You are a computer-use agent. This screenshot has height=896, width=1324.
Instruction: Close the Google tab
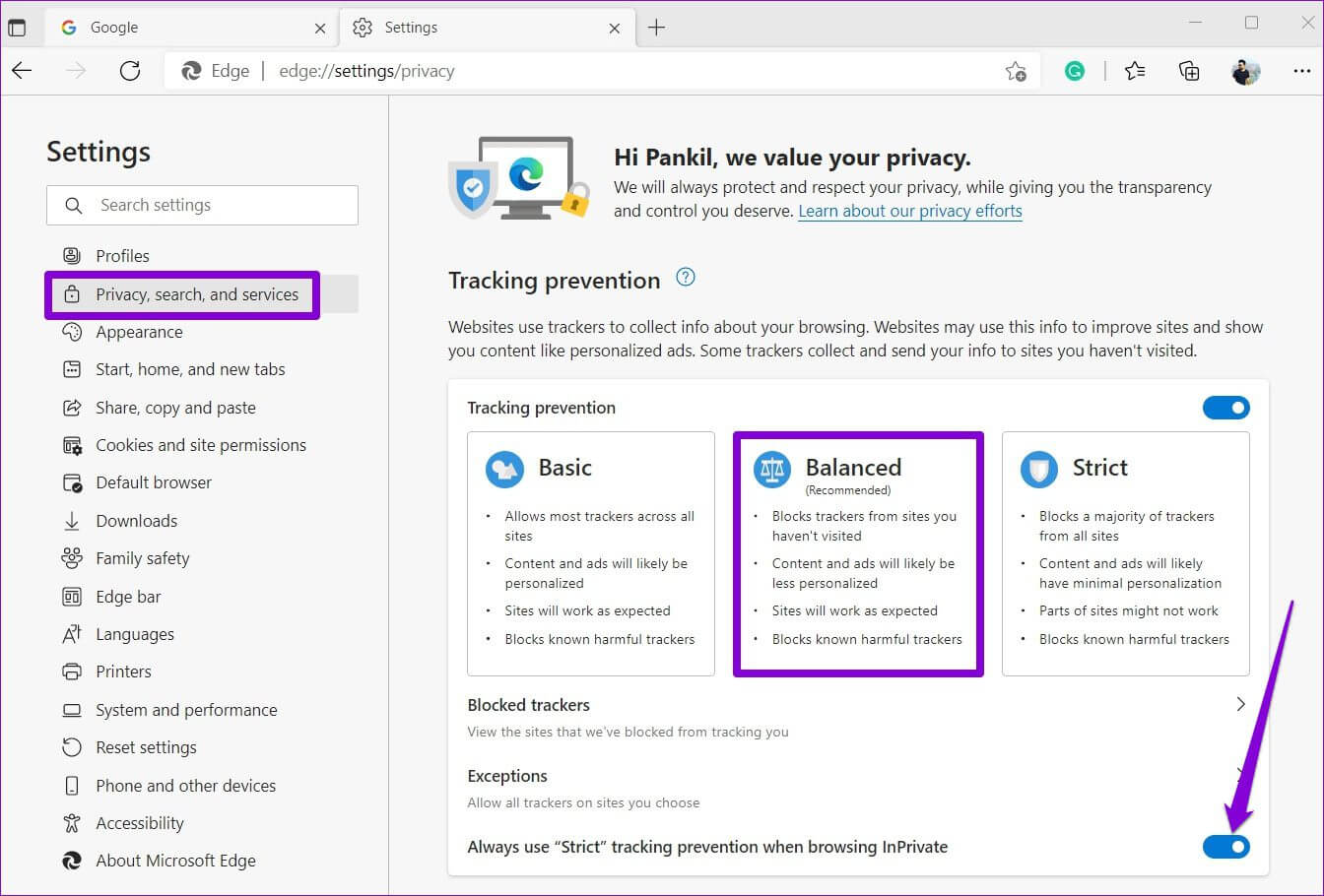pyautogui.click(x=320, y=29)
